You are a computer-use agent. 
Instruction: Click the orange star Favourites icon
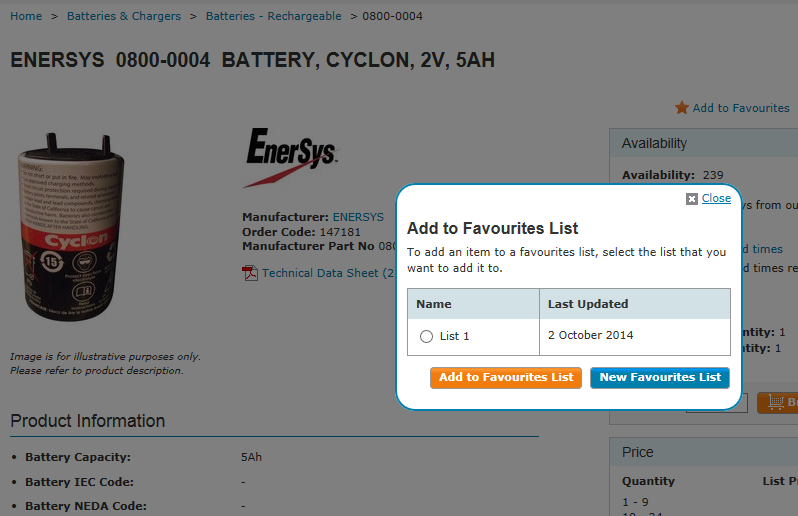click(x=681, y=107)
